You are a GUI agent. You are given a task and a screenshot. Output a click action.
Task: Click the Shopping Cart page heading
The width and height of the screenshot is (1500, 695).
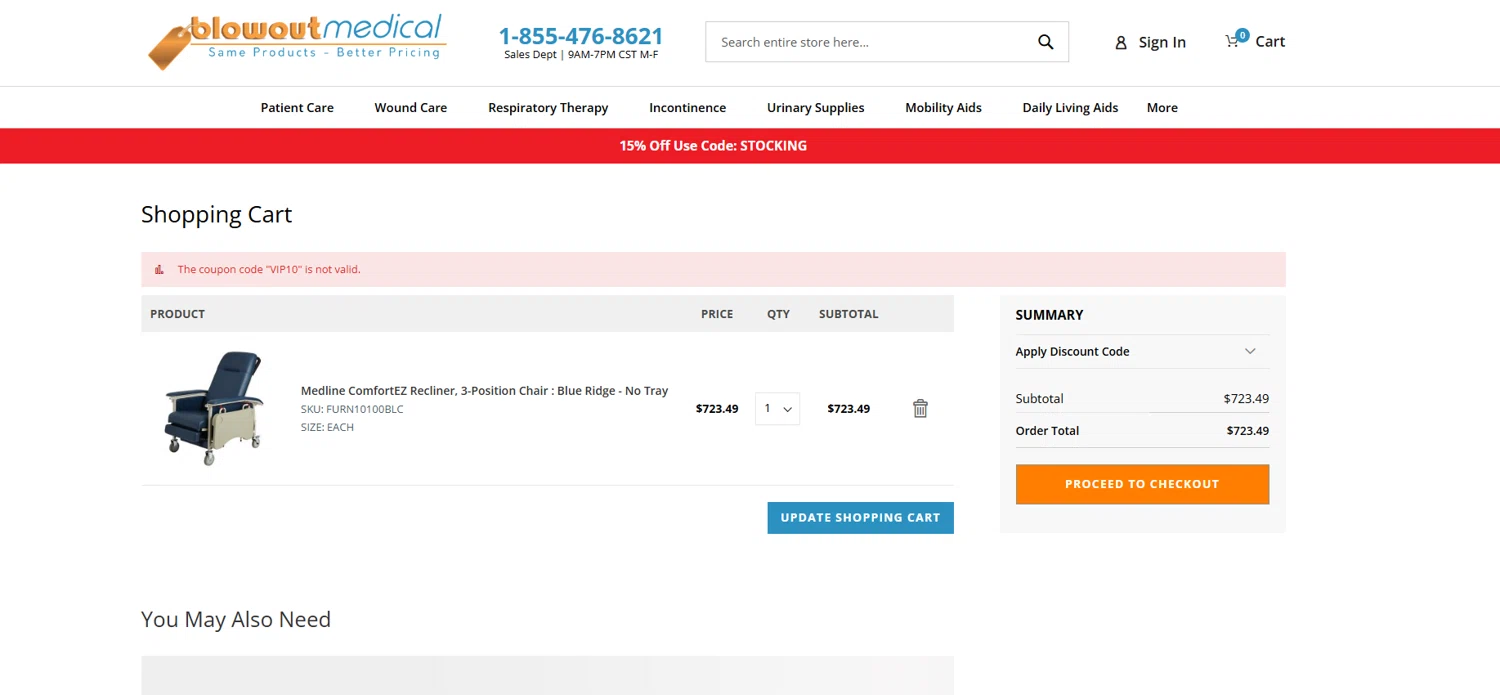(216, 215)
